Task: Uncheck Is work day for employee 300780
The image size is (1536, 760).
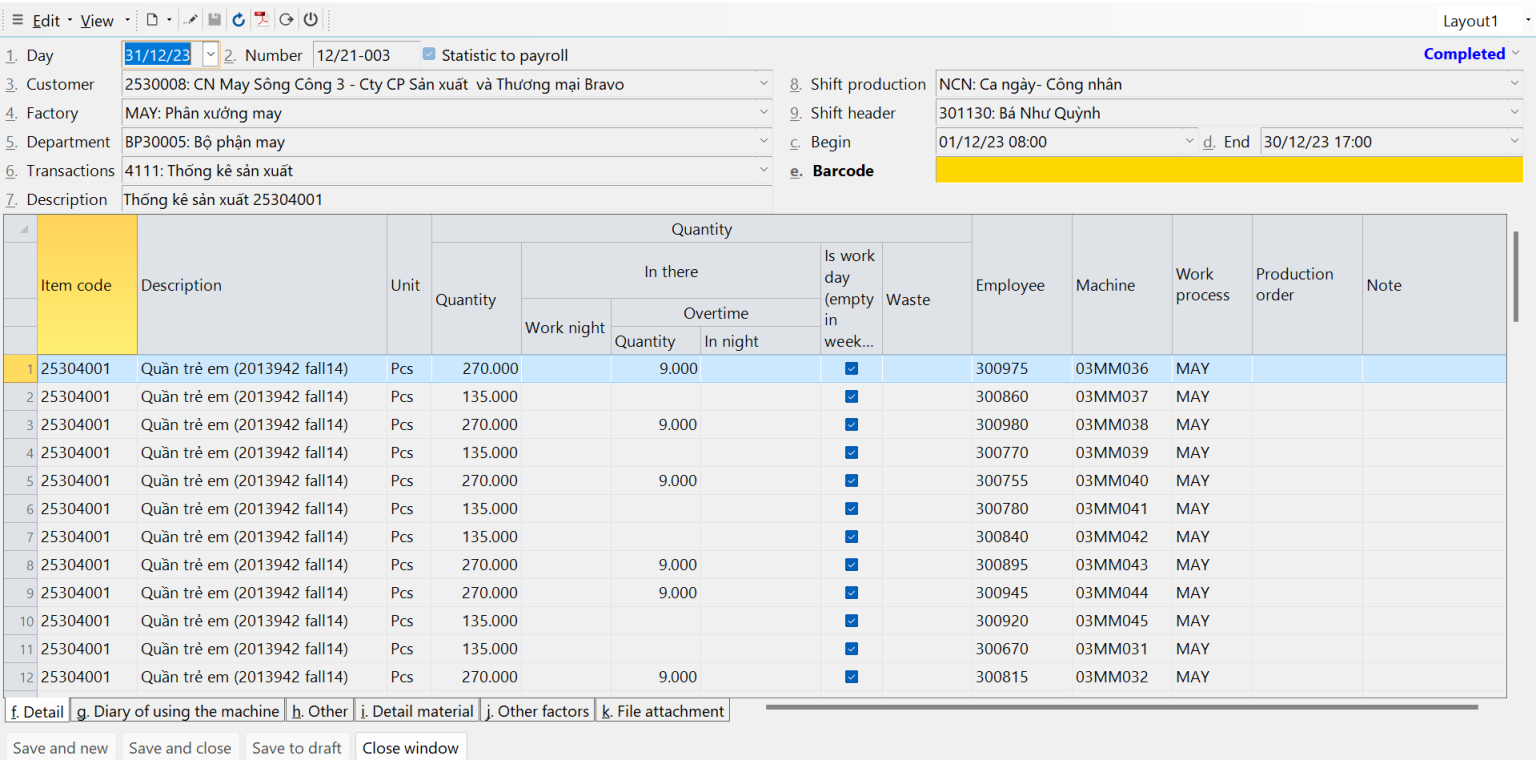Action: coord(851,508)
